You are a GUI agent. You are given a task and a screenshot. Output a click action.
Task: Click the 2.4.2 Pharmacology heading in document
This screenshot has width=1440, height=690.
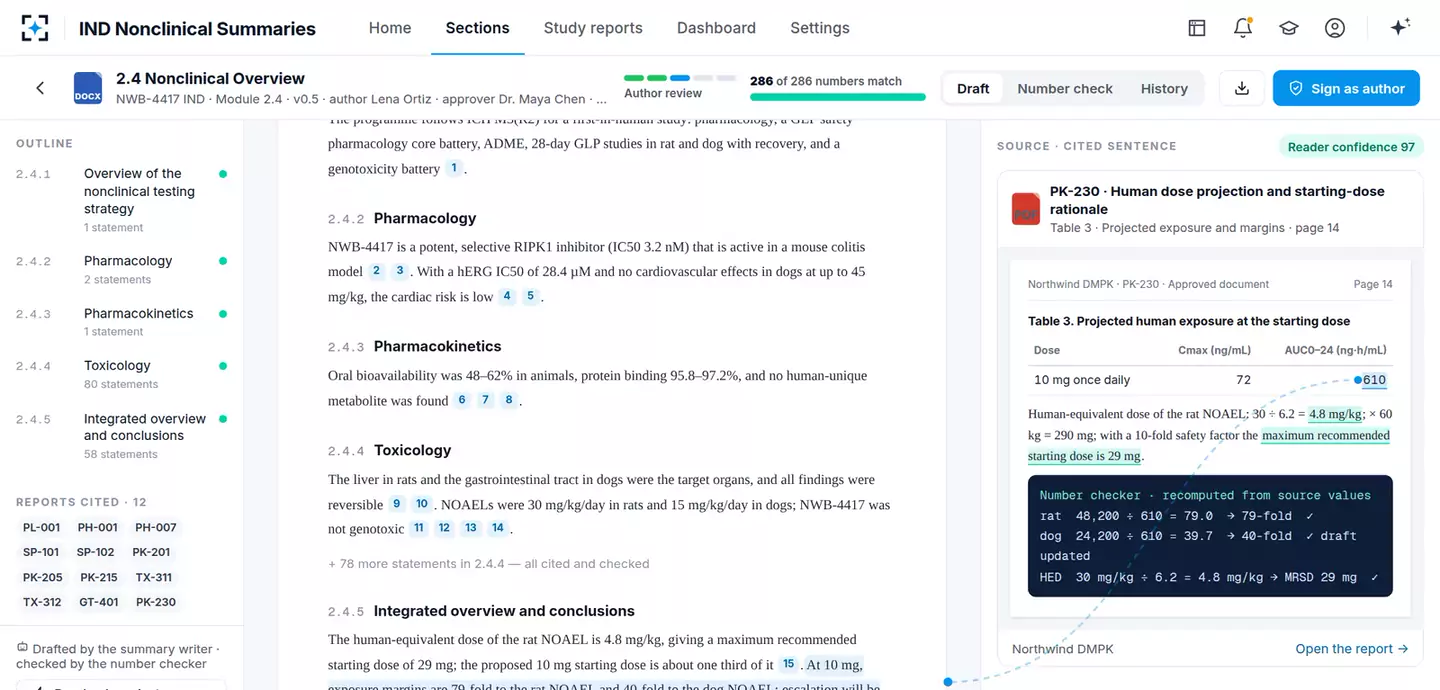pos(402,218)
